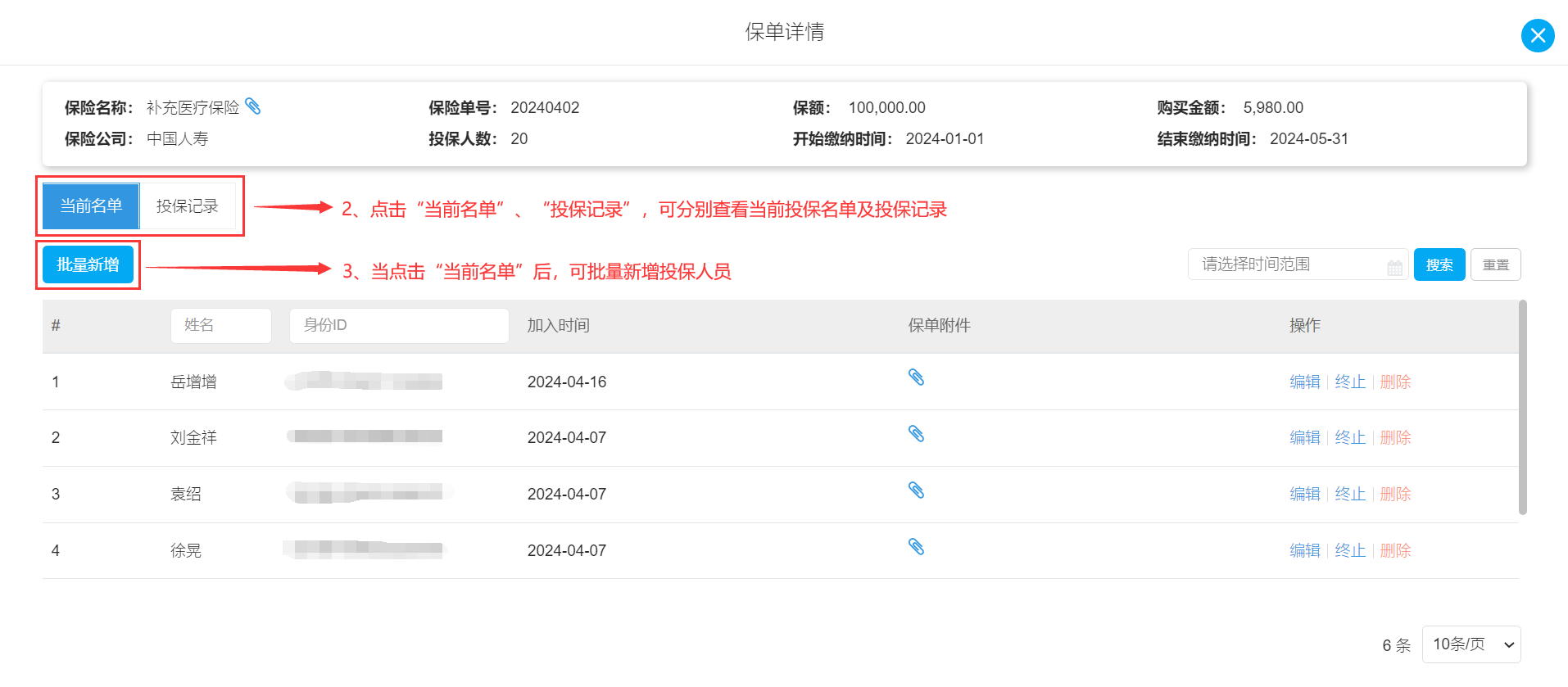Click the insured amount 100,000.00
Image resolution: width=1568 pixels, height=687 pixels.
pyautogui.click(x=887, y=107)
